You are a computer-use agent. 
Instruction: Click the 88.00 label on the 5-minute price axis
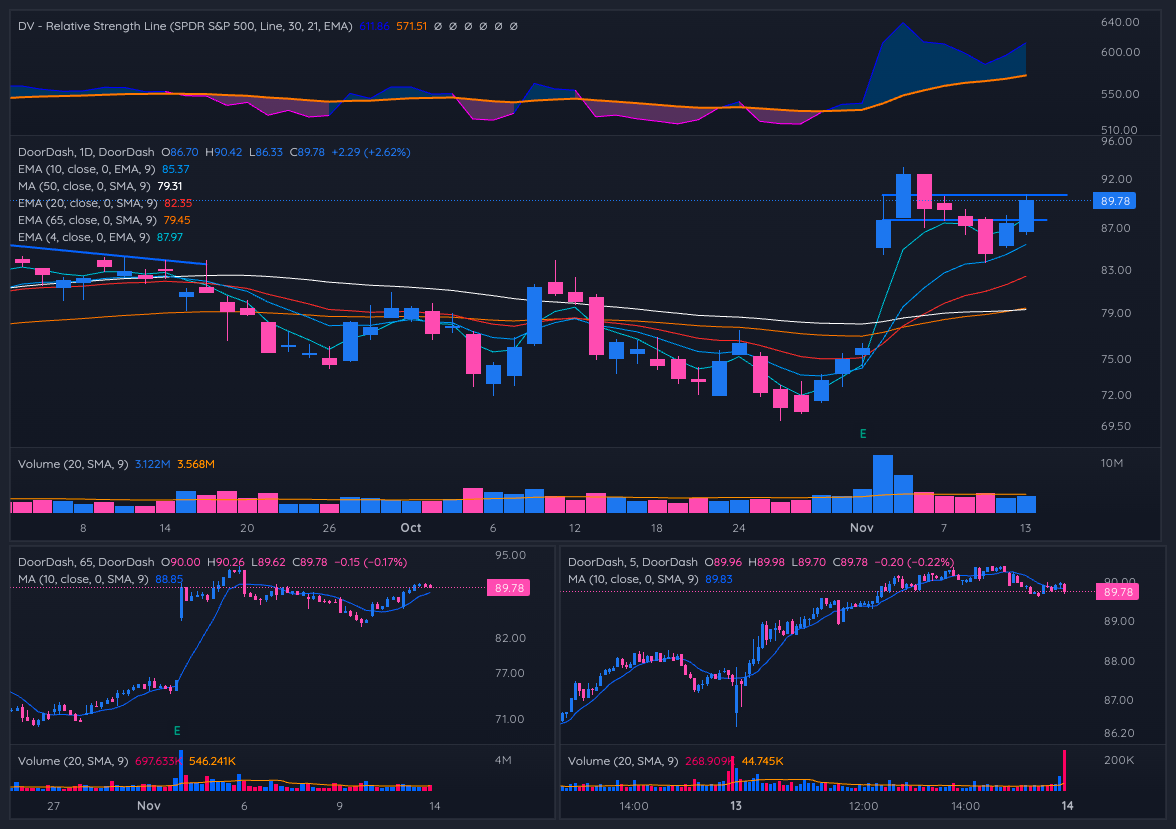pyautogui.click(x=1119, y=662)
